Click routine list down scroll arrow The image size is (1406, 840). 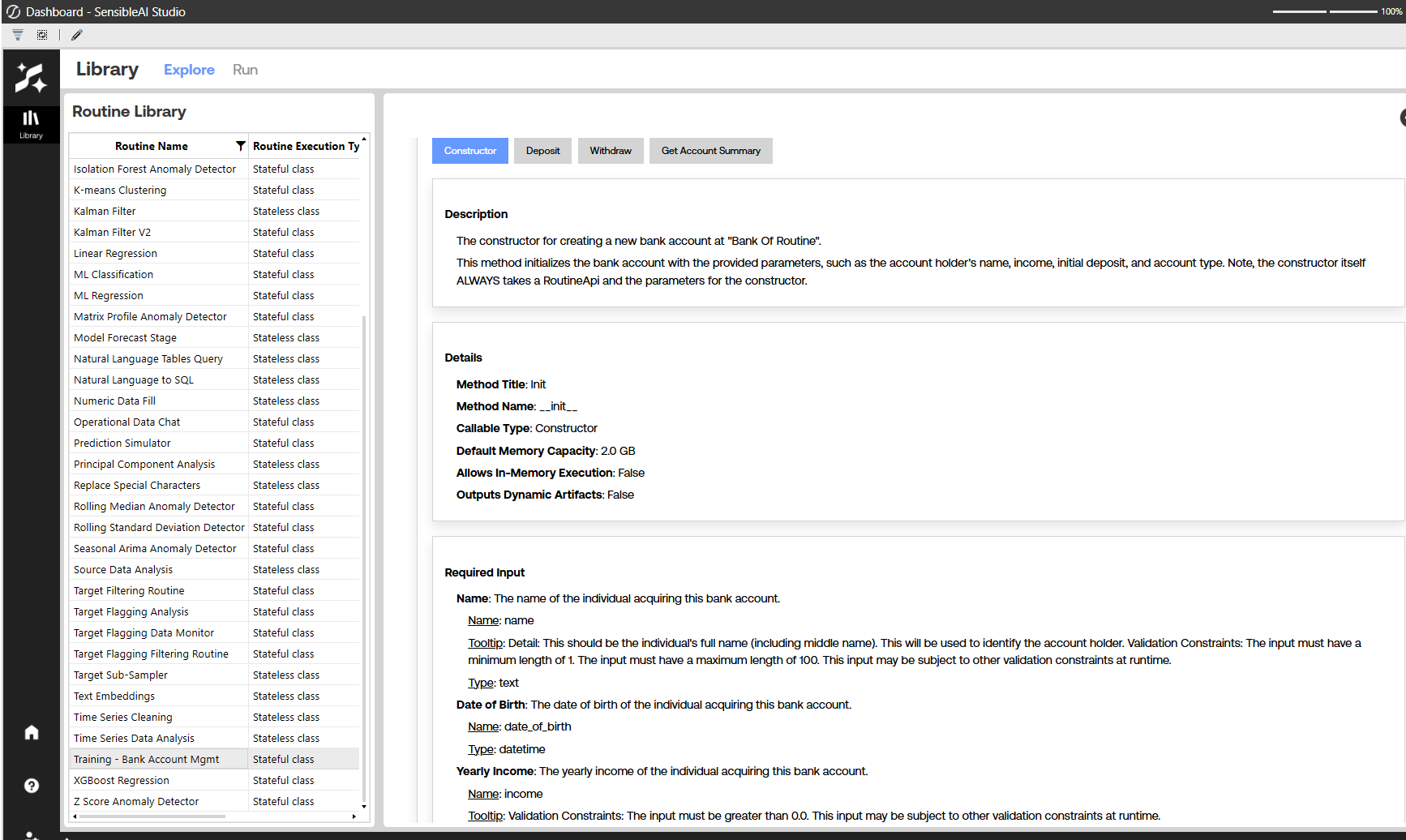(x=364, y=806)
